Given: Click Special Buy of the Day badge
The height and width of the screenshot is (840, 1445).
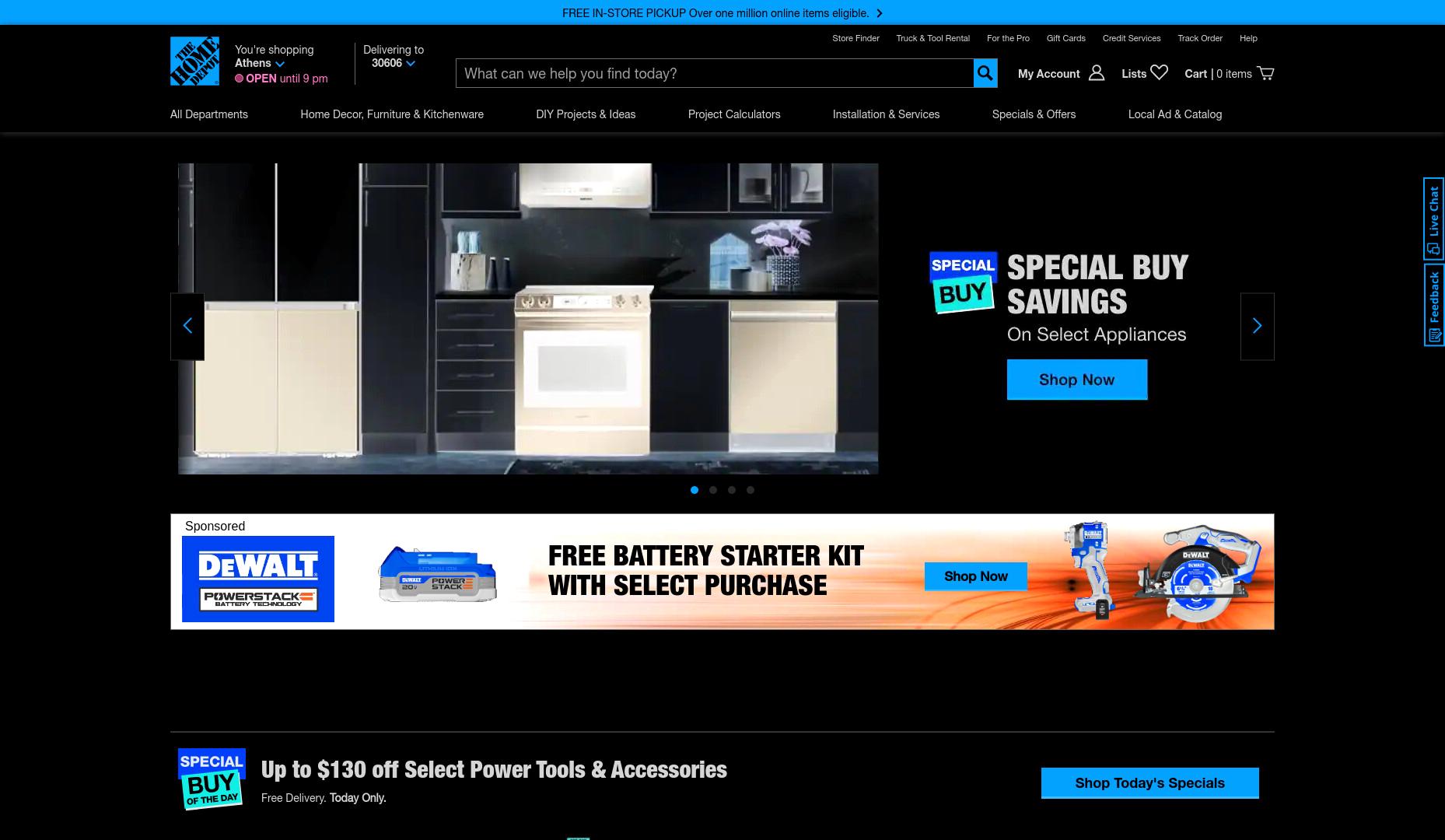Looking at the screenshot, I should coord(212,779).
